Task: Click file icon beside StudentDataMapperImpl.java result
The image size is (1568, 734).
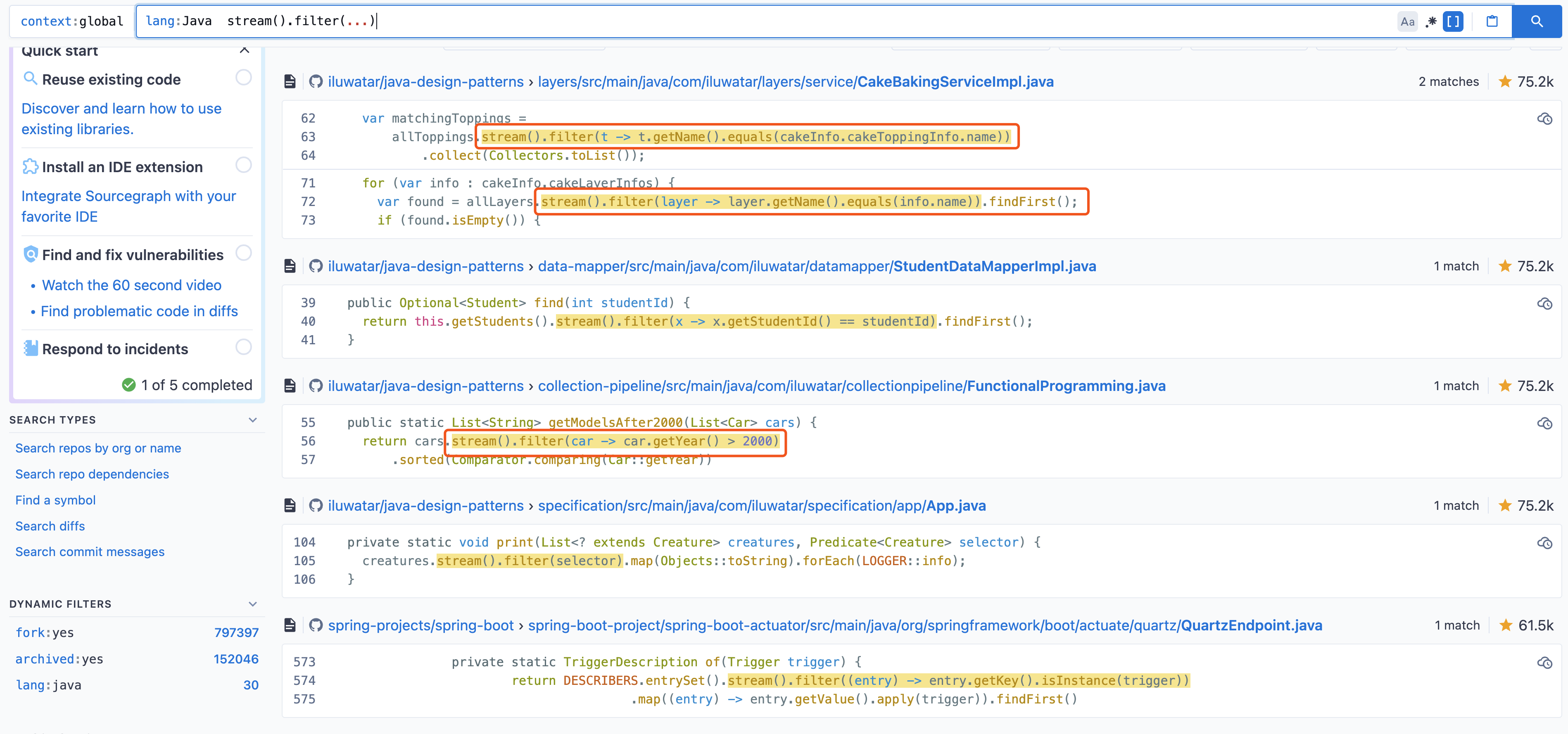Action: click(290, 266)
